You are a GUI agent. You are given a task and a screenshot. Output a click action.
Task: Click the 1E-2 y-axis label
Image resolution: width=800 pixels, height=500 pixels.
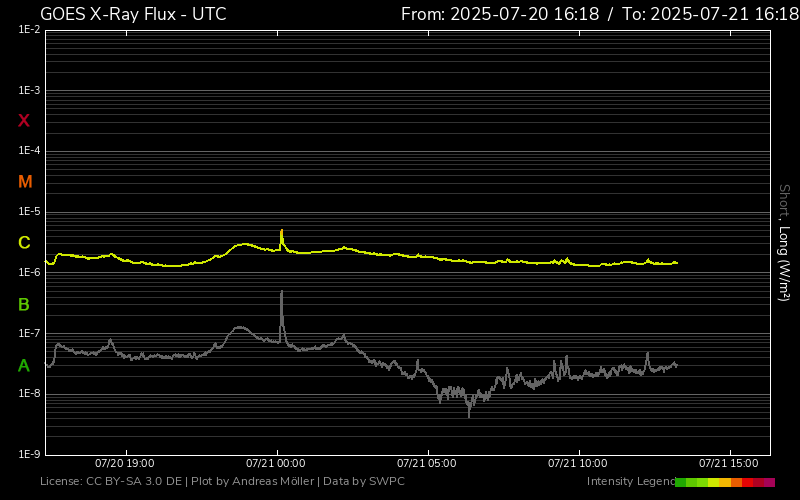29,30
